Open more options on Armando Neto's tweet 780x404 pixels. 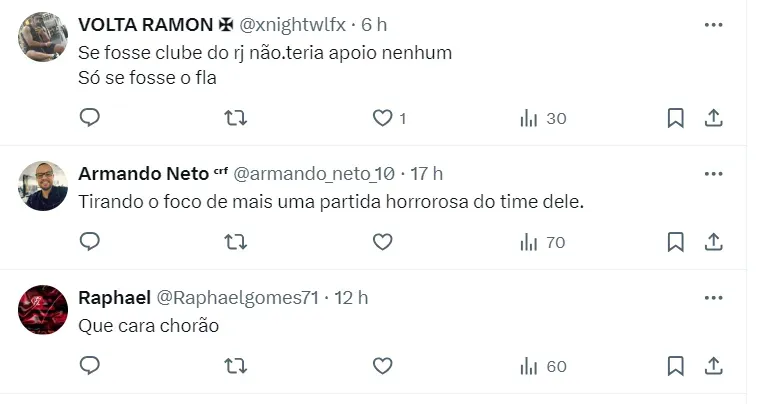pyautogui.click(x=713, y=173)
